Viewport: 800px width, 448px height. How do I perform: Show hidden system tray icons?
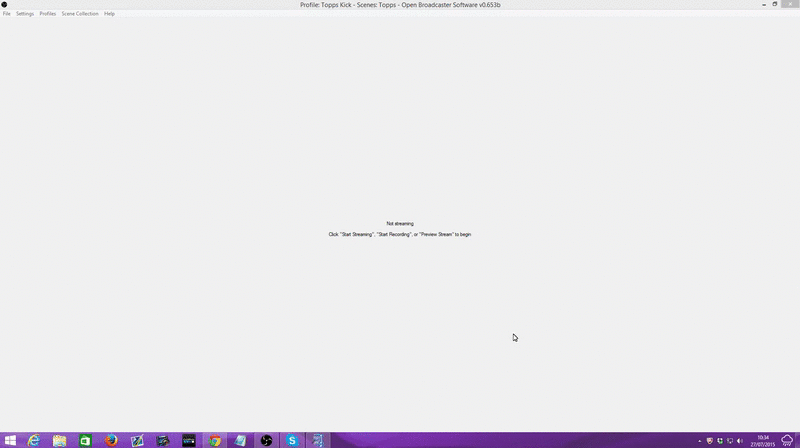click(x=699, y=441)
